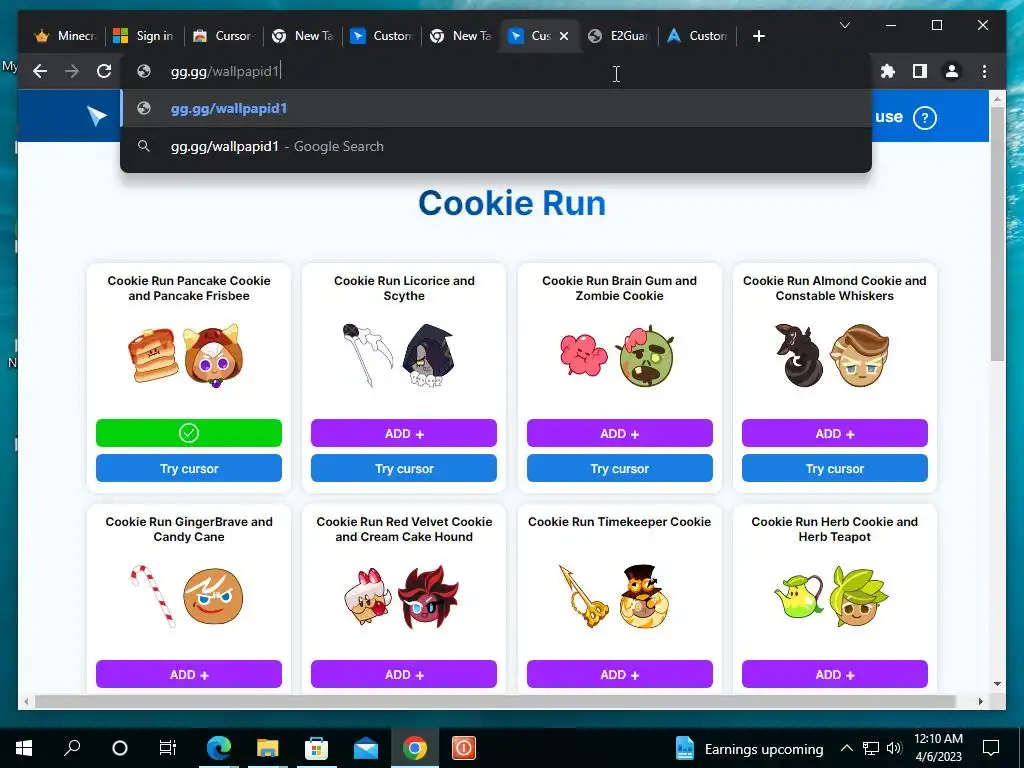
Task: Click the browser forward arrow
Action: [72, 71]
